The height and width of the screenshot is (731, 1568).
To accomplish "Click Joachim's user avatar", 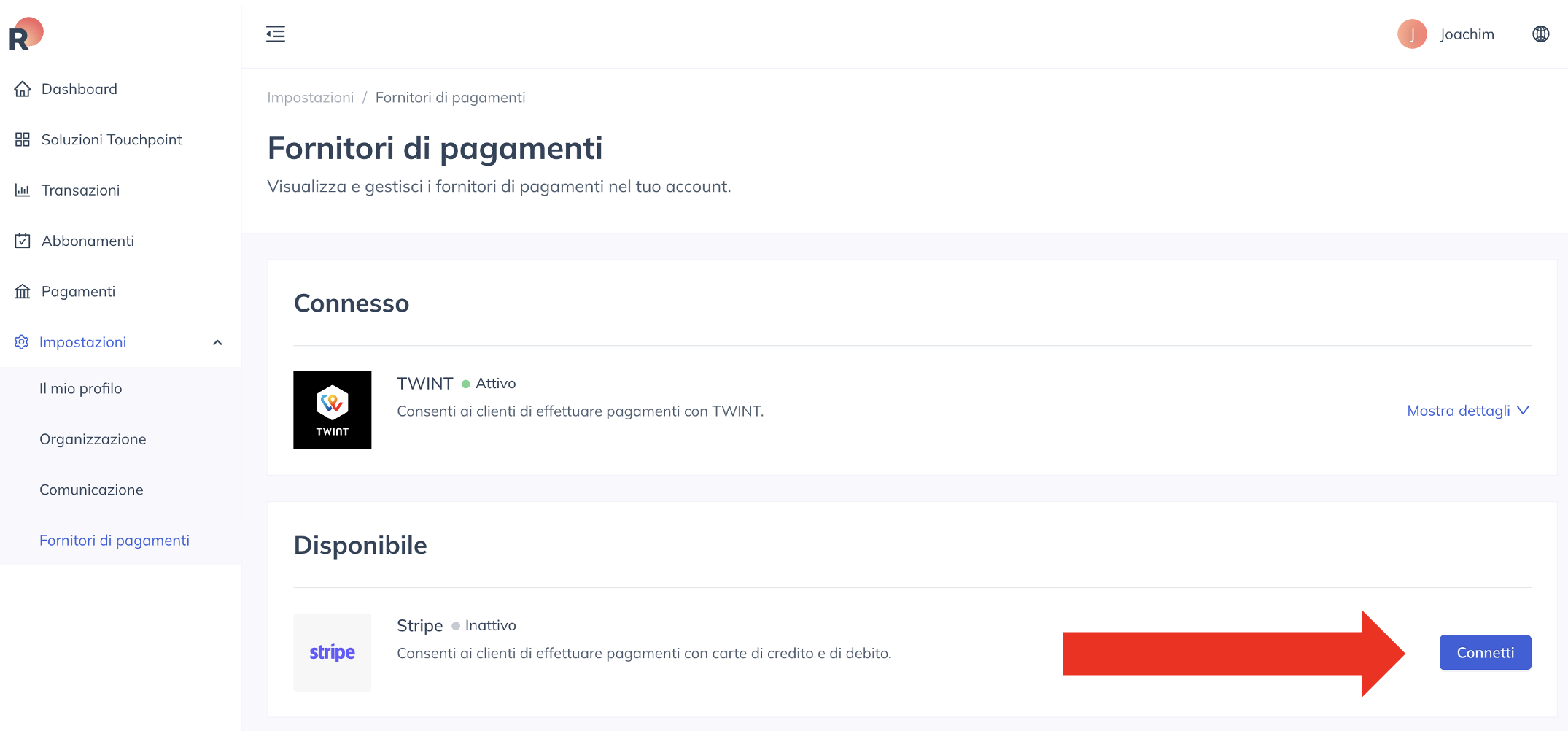I will tap(1412, 34).
